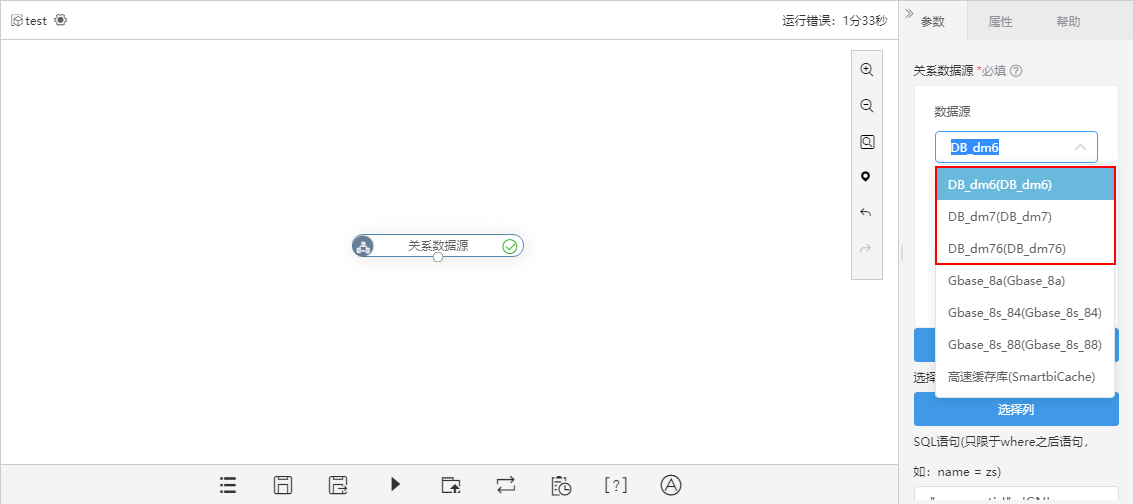Click the 运行错误 status text
The height and width of the screenshot is (504, 1133).
point(835,21)
